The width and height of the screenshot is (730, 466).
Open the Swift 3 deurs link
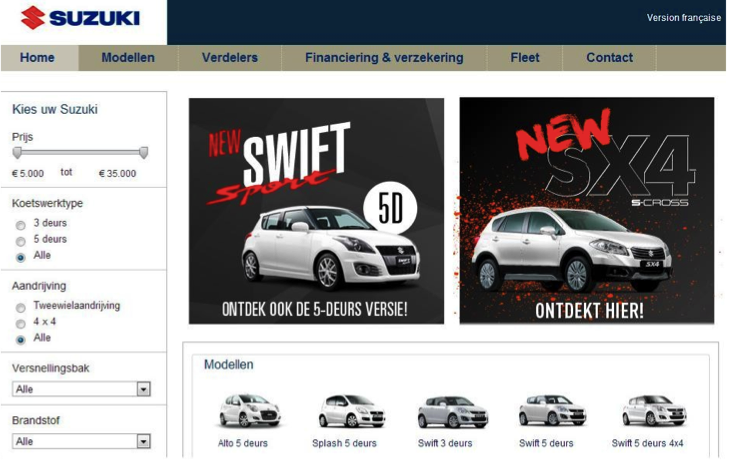(445, 443)
